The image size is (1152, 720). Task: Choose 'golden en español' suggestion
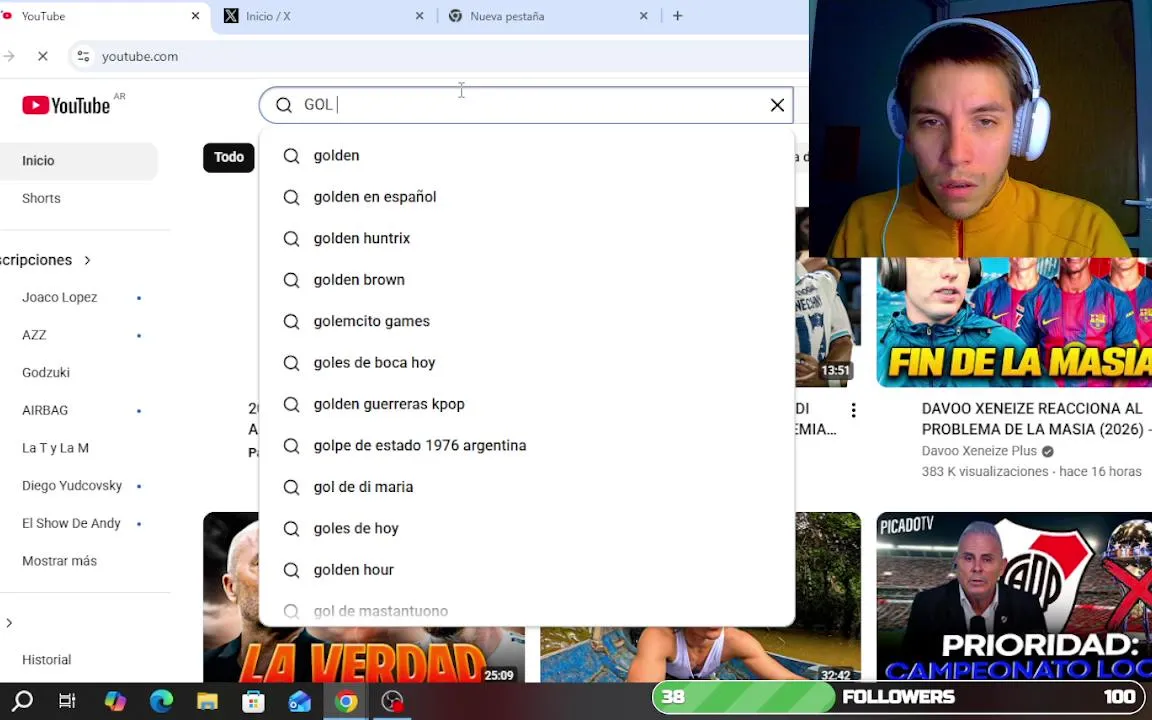[x=527, y=197]
